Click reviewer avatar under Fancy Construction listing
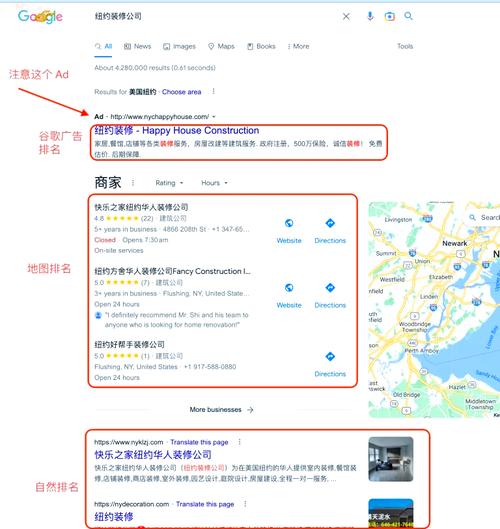 click(x=98, y=315)
